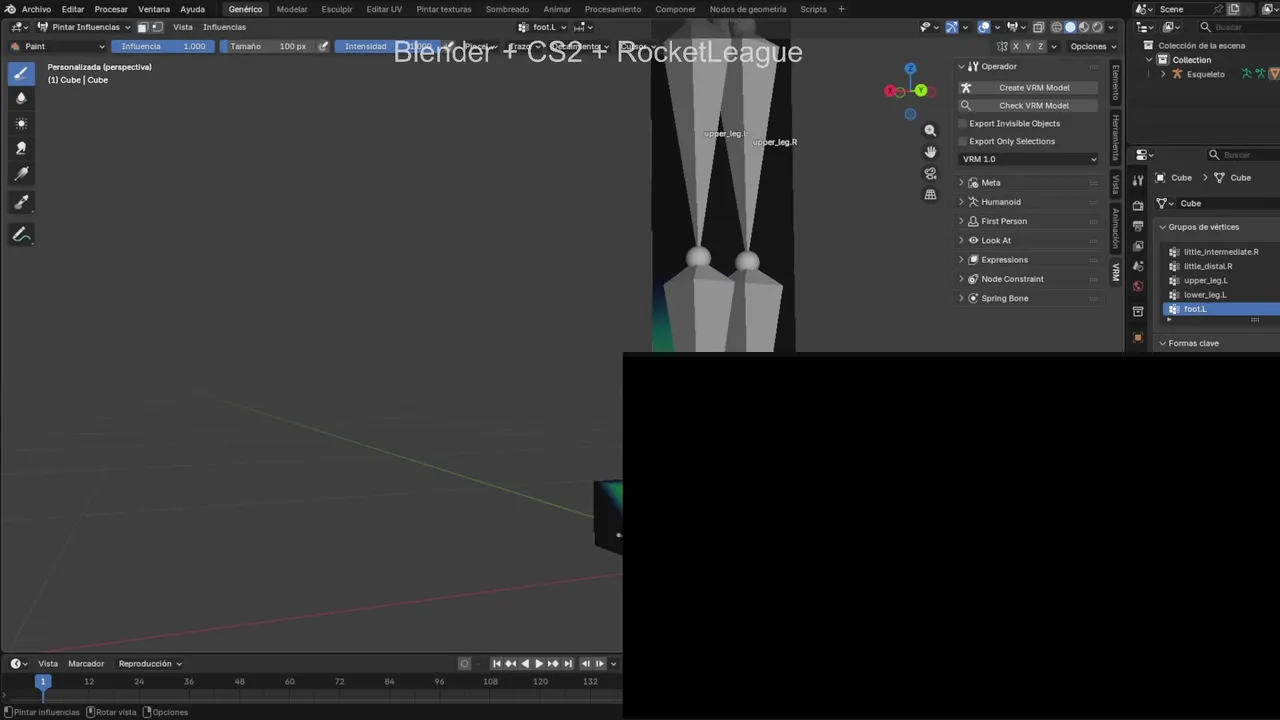Switch to material preview shading

coord(1084,27)
